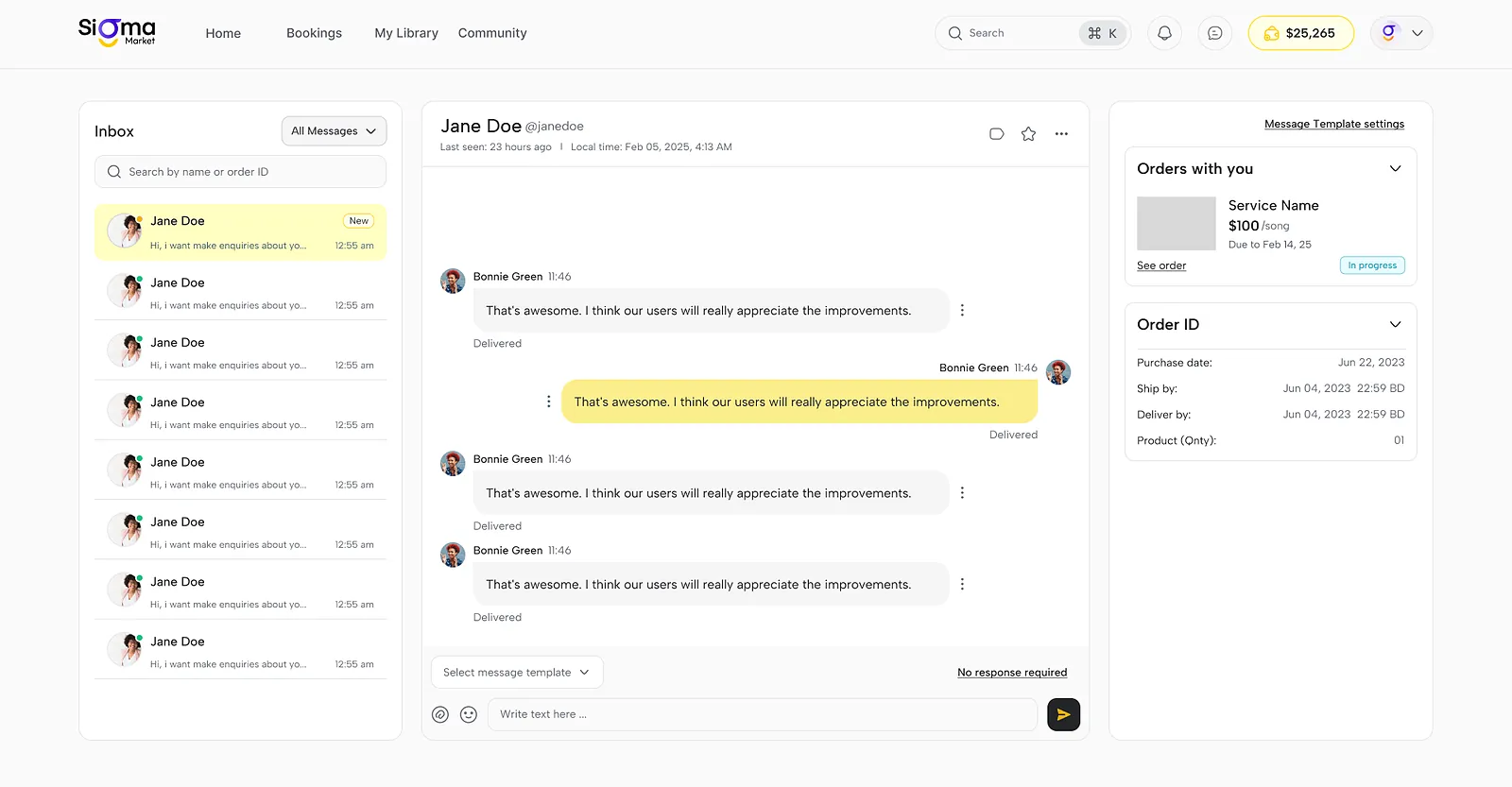Open the All Messages filter dropdown
1512x787 pixels.
334,131
